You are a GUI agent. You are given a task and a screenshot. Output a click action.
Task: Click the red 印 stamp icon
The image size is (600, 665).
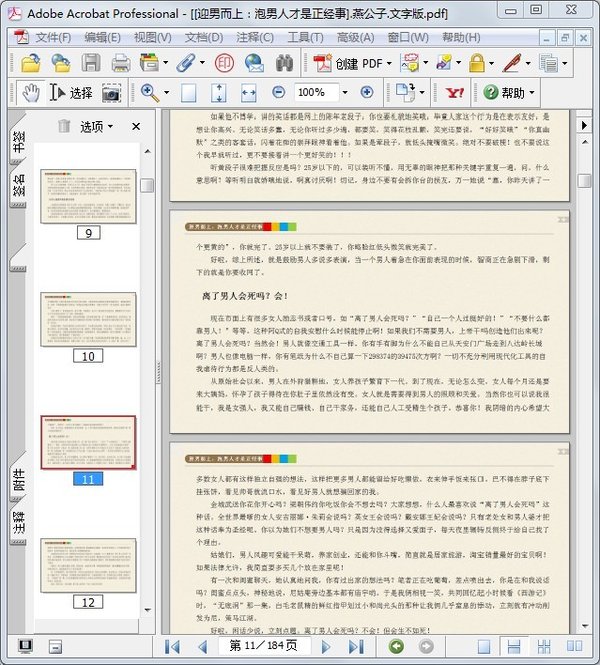click(224, 63)
